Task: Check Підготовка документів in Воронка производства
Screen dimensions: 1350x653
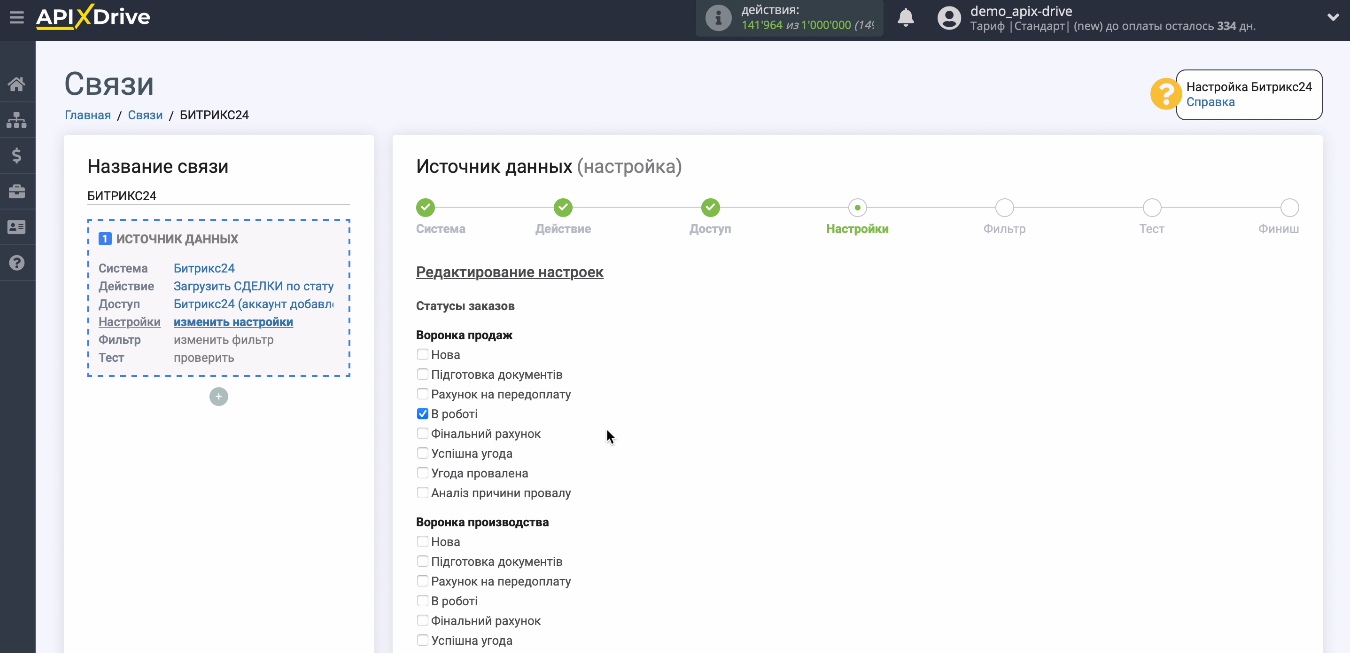Action: [423, 562]
